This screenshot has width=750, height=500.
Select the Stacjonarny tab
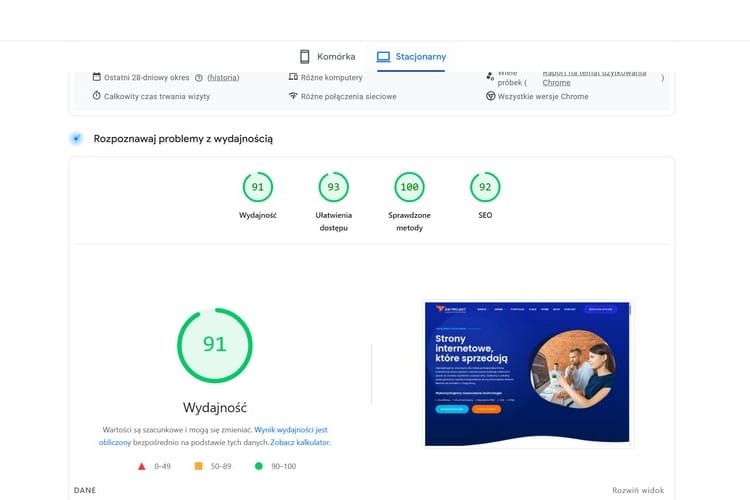(x=411, y=56)
